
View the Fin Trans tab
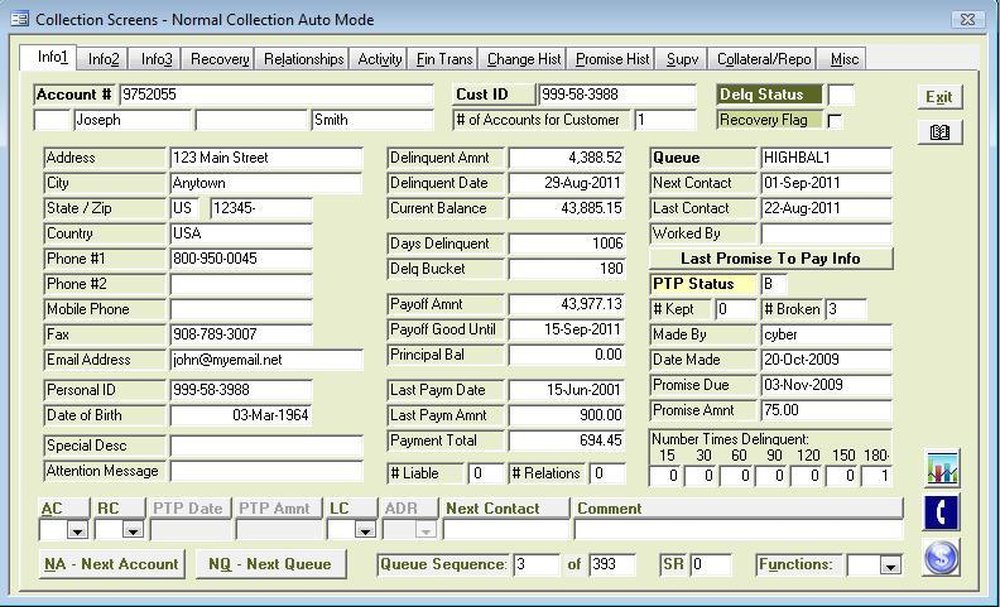click(443, 58)
